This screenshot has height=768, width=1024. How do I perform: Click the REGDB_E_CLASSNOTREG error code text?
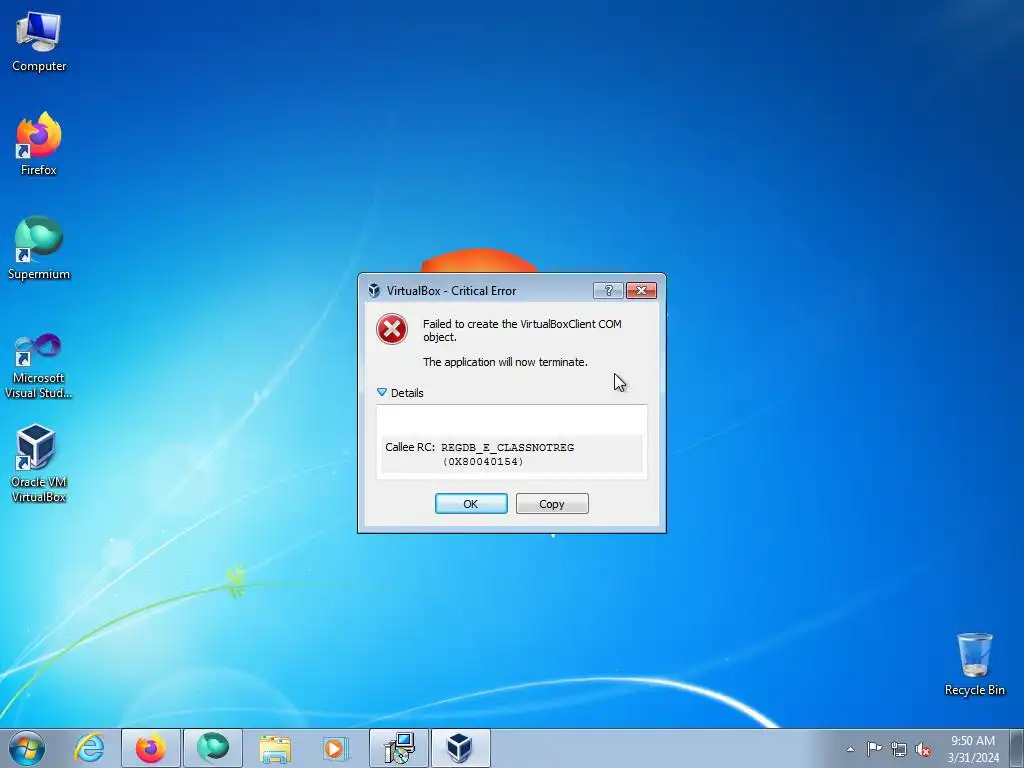507,447
